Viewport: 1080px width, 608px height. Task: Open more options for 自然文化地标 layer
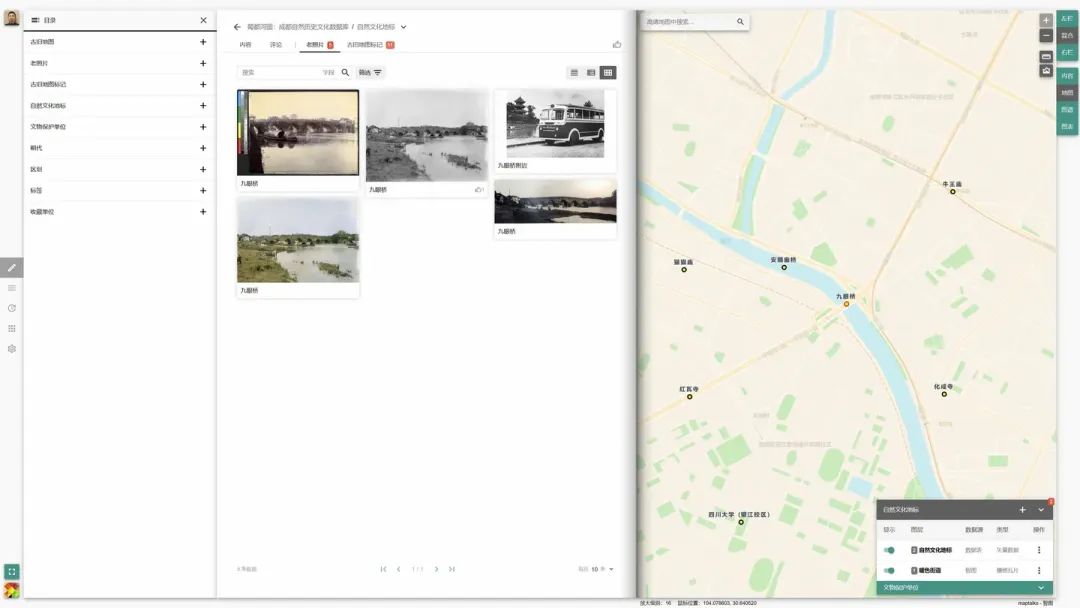coord(1039,550)
